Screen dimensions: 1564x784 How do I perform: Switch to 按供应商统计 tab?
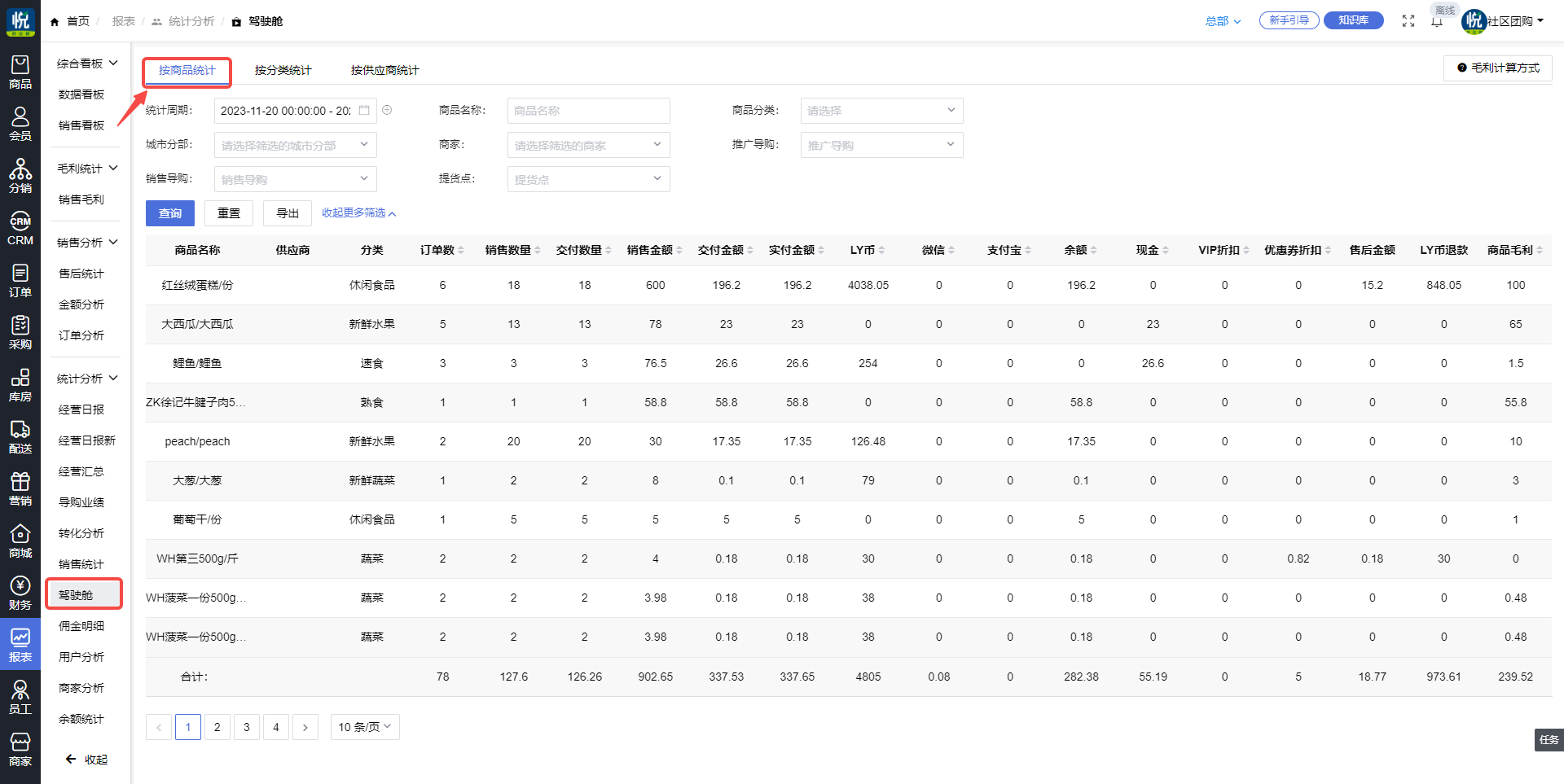[385, 71]
